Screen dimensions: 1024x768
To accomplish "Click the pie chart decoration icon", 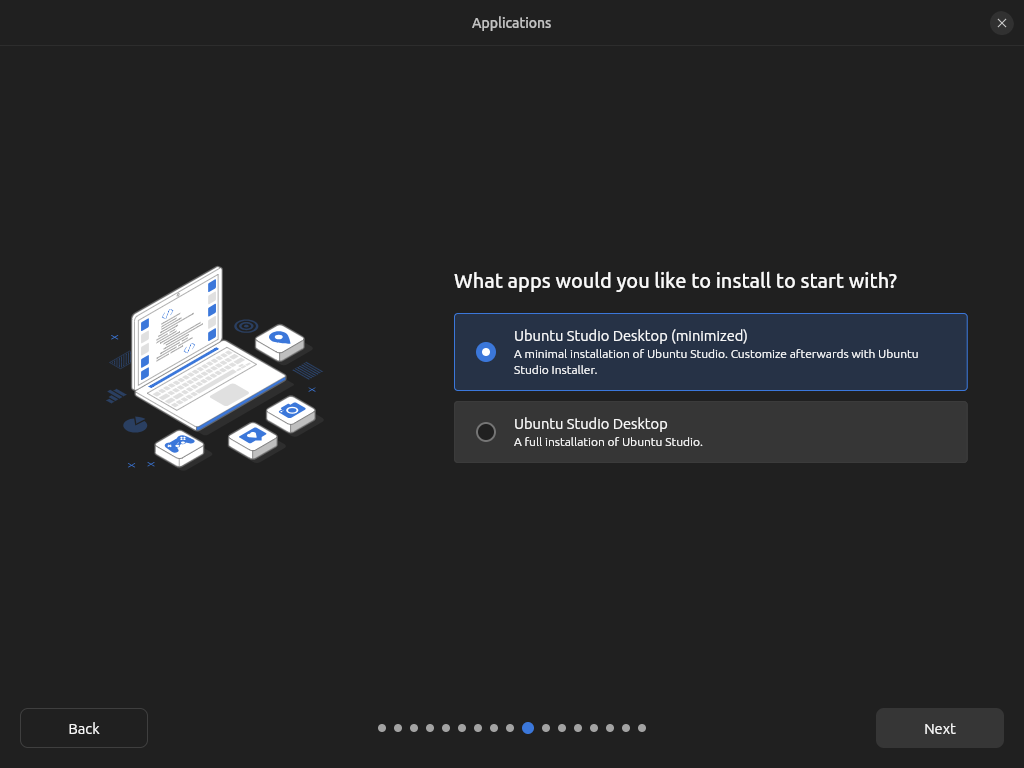I will (x=135, y=425).
